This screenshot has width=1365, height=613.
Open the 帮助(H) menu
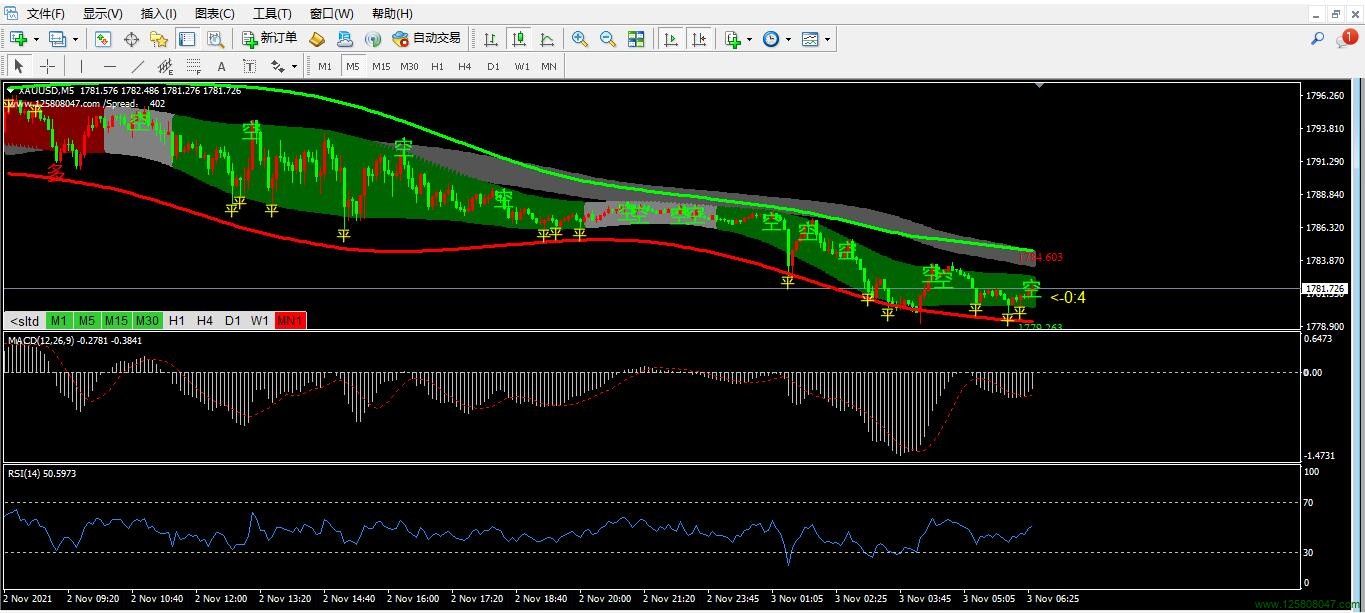coord(392,14)
